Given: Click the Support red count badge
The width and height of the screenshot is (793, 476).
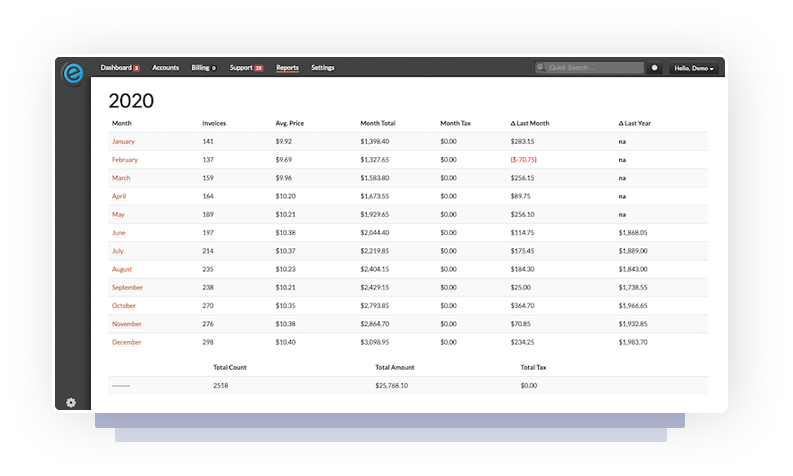Looking at the screenshot, I should (258, 68).
